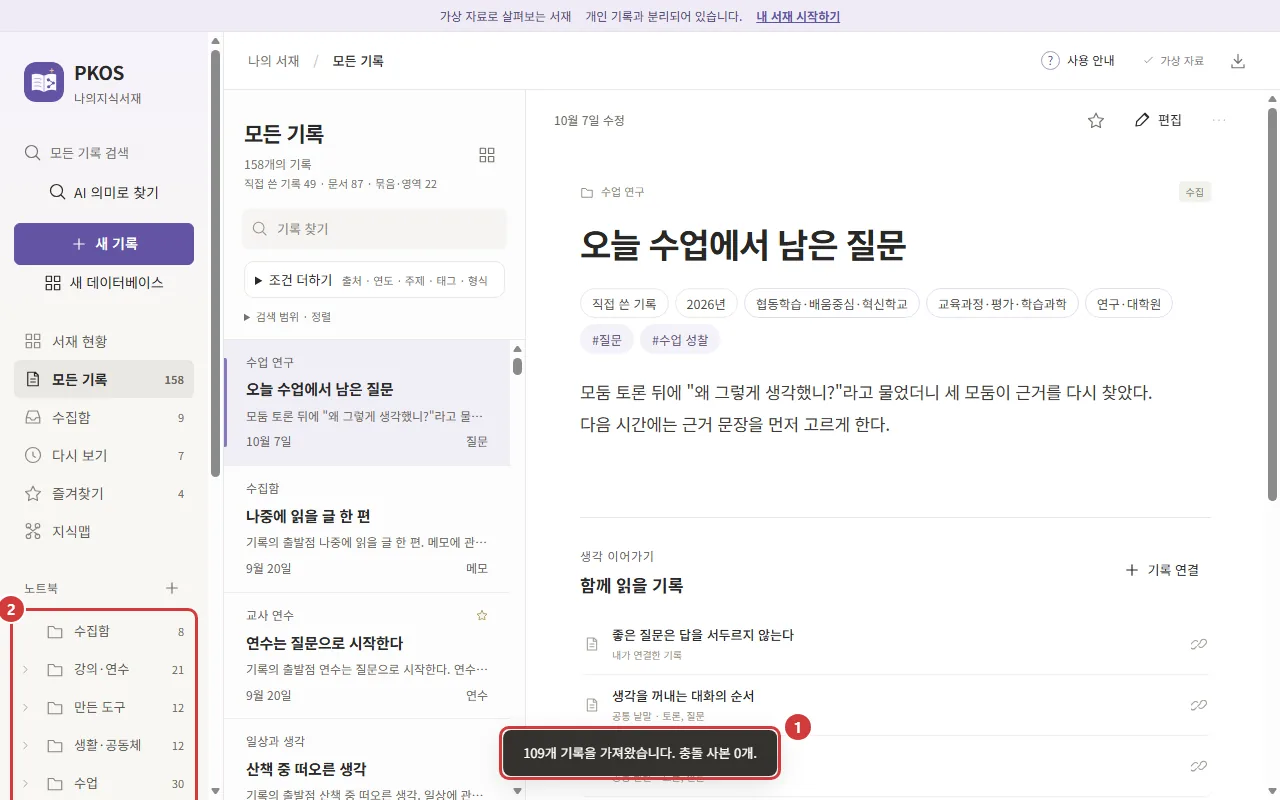The image size is (1280, 800).
Task: Select the #수업 성찰 tag chip
Action: 680,340
